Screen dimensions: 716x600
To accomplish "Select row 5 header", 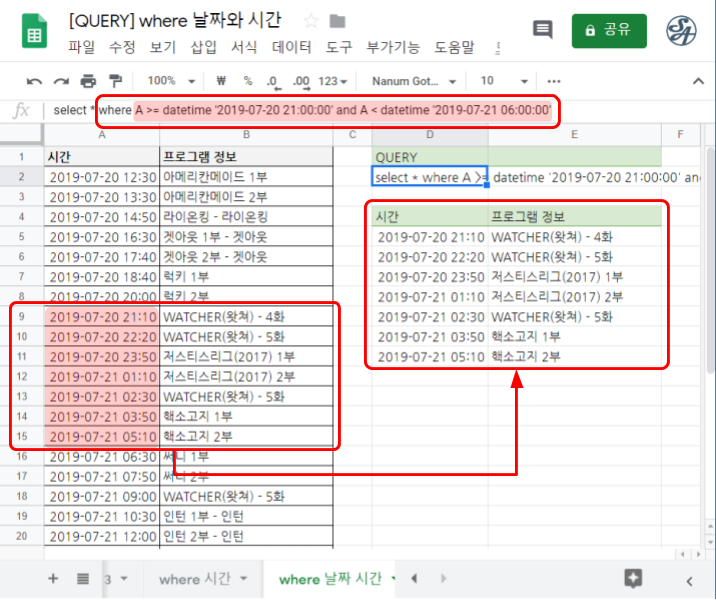I will 21,237.
